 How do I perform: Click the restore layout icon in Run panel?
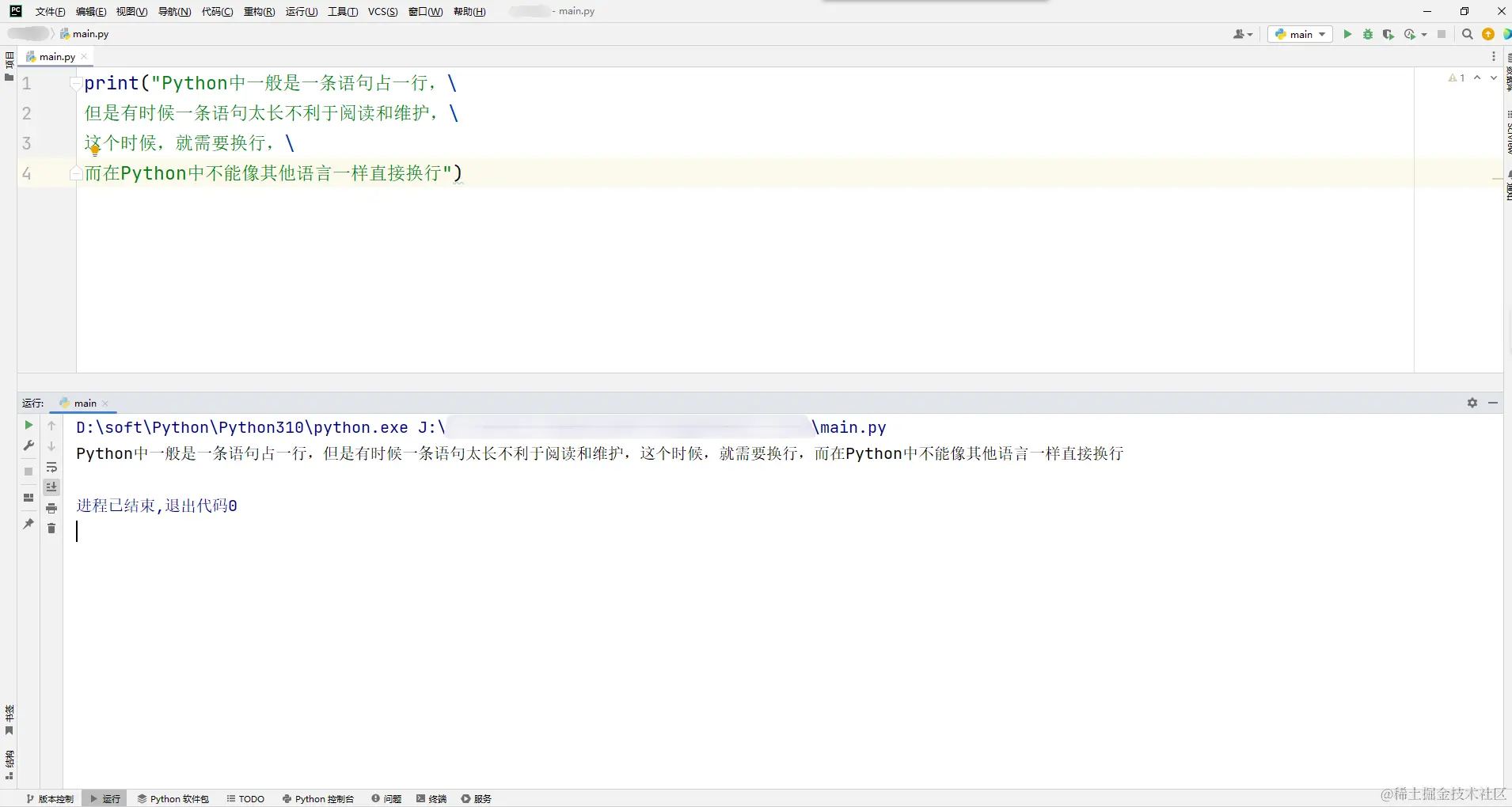[x=28, y=498]
